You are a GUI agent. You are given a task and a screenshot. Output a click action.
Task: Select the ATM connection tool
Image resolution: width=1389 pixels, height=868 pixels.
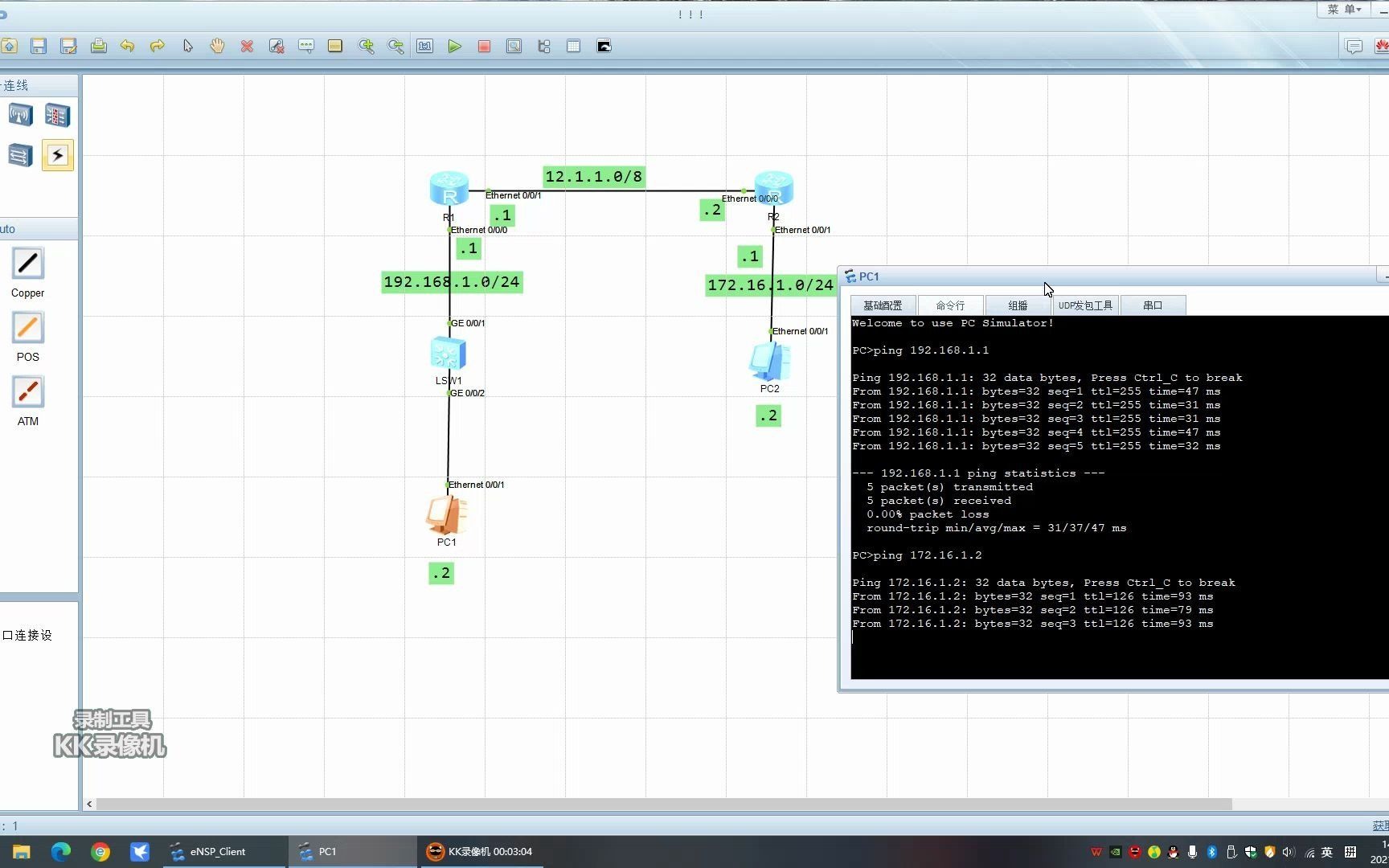27,391
